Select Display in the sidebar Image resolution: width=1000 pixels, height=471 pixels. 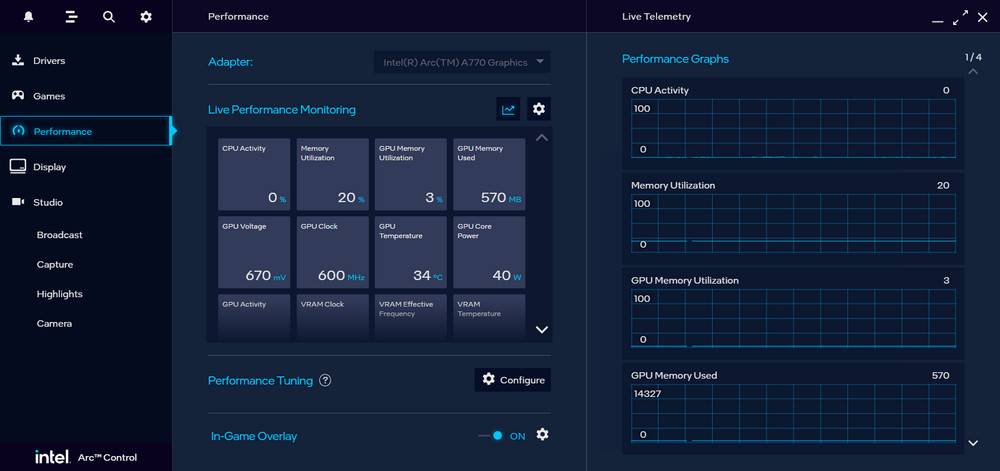tap(49, 167)
